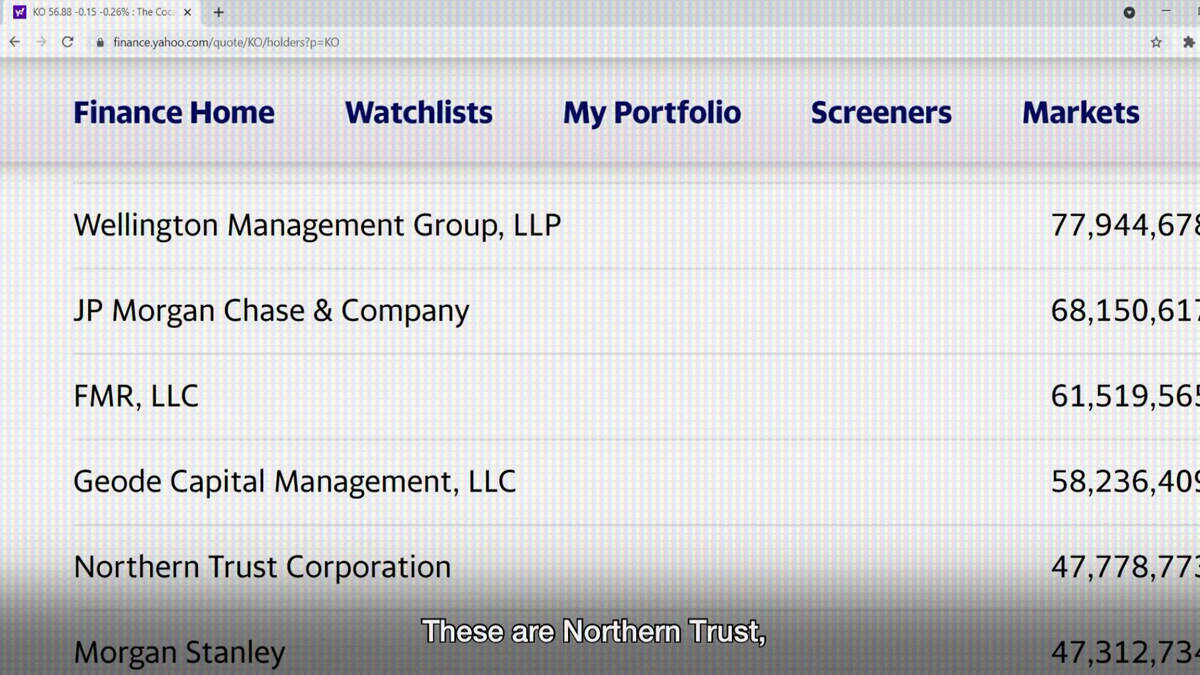Bookmark this page with the star icon
The image size is (1200, 675).
[1156, 42]
